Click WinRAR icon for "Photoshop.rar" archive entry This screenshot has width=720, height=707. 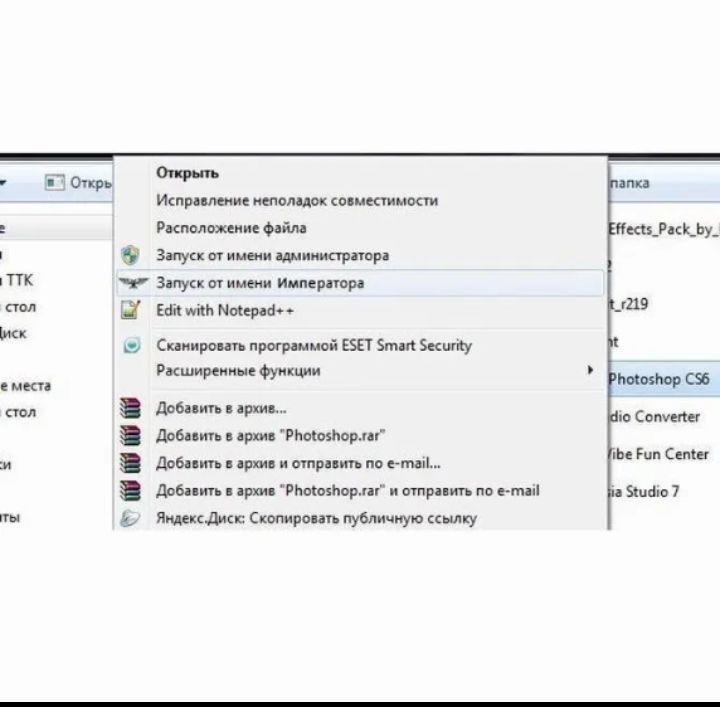pos(130,435)
